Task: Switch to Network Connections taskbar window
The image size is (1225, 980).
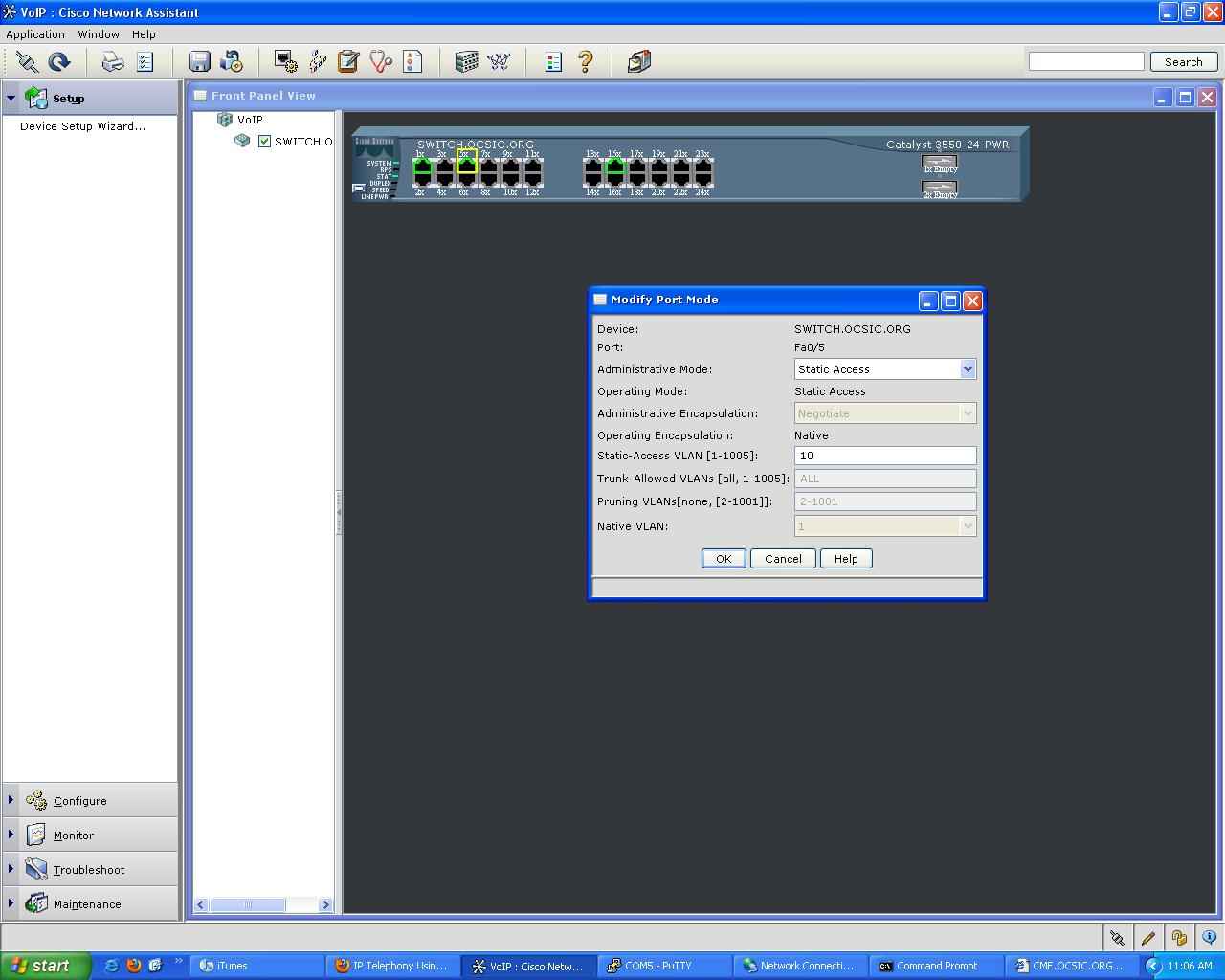Action: pyautogui.click(x=801, y=966)
